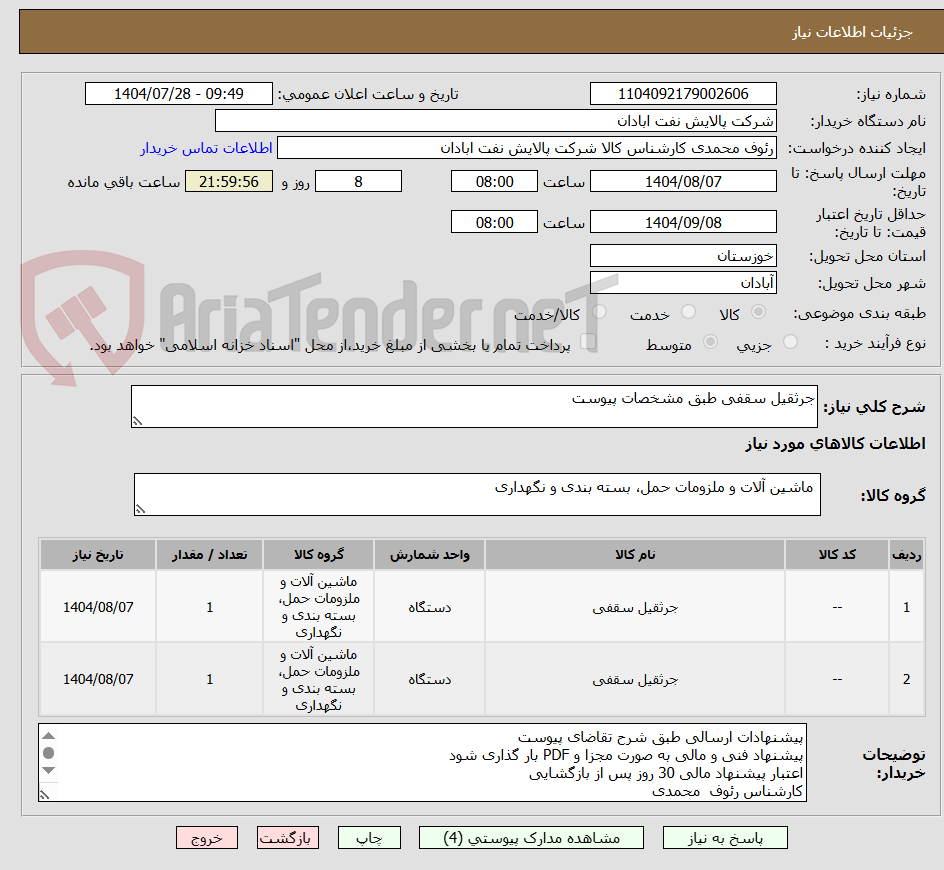Click the remaining days field showing 8
The width and height of the screenshot is (944, 870).
(x=358, y=181)
